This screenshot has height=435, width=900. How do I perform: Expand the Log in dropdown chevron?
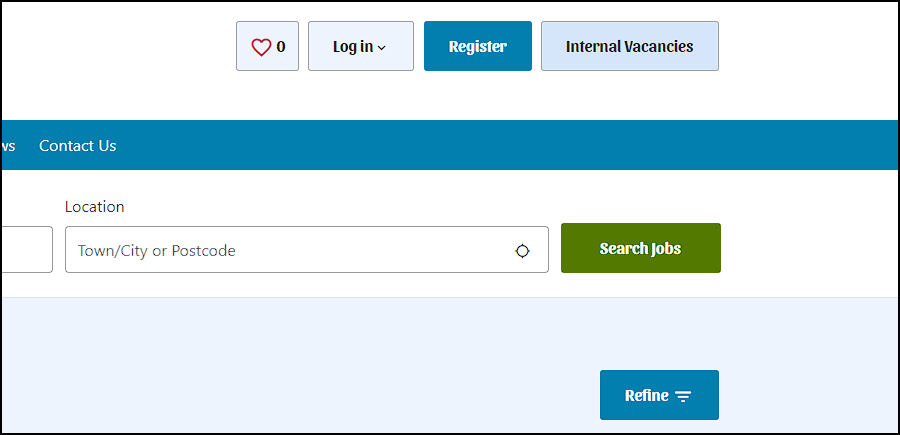coord(382,48)
